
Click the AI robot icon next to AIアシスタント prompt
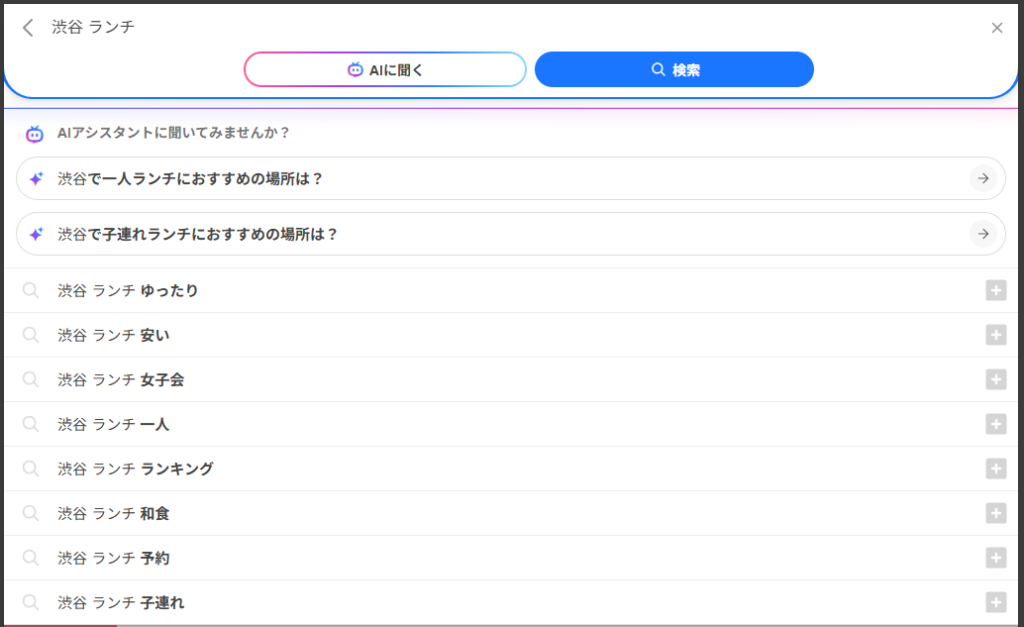[34, 133]
